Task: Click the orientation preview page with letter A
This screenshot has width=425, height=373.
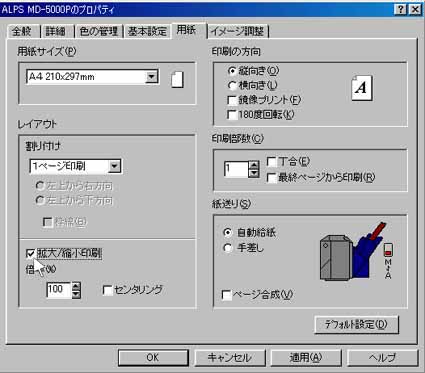Action: (x=362, y=88)
